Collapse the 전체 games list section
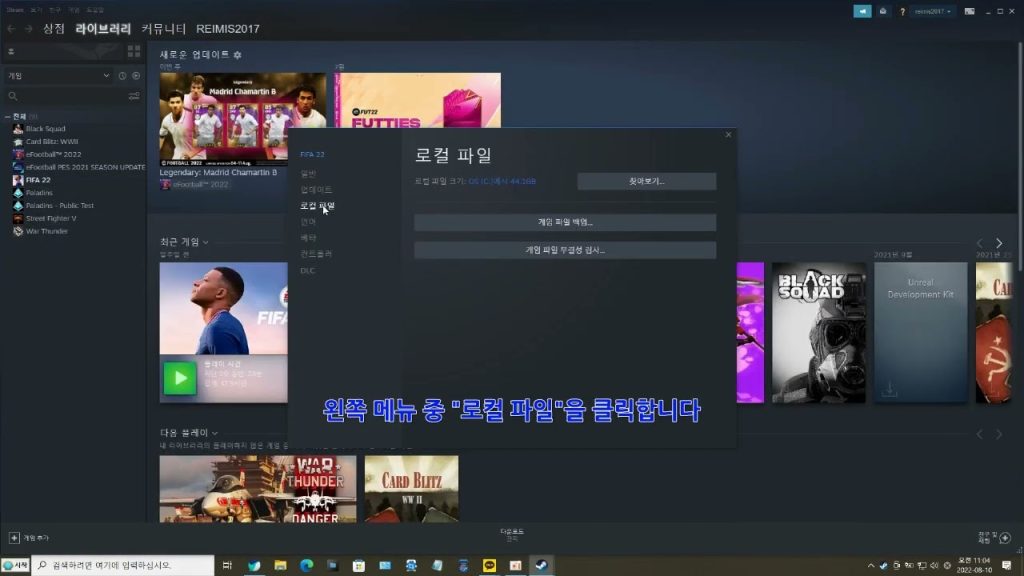Screen dimensions: 1024x576 7,116
